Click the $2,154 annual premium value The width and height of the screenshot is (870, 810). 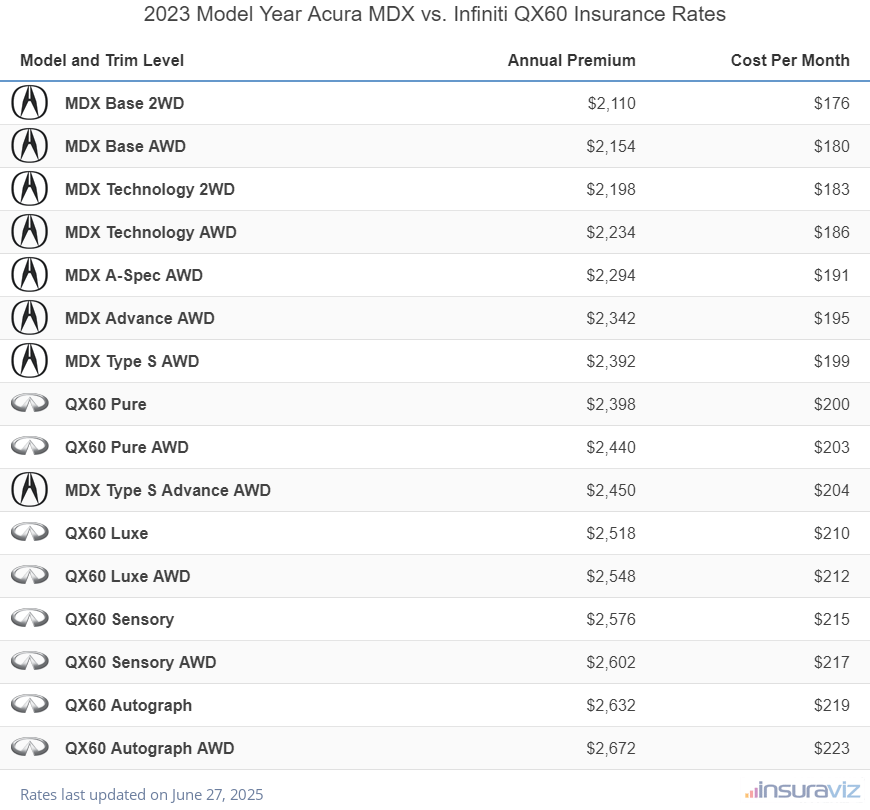click(x=611, y=146)
